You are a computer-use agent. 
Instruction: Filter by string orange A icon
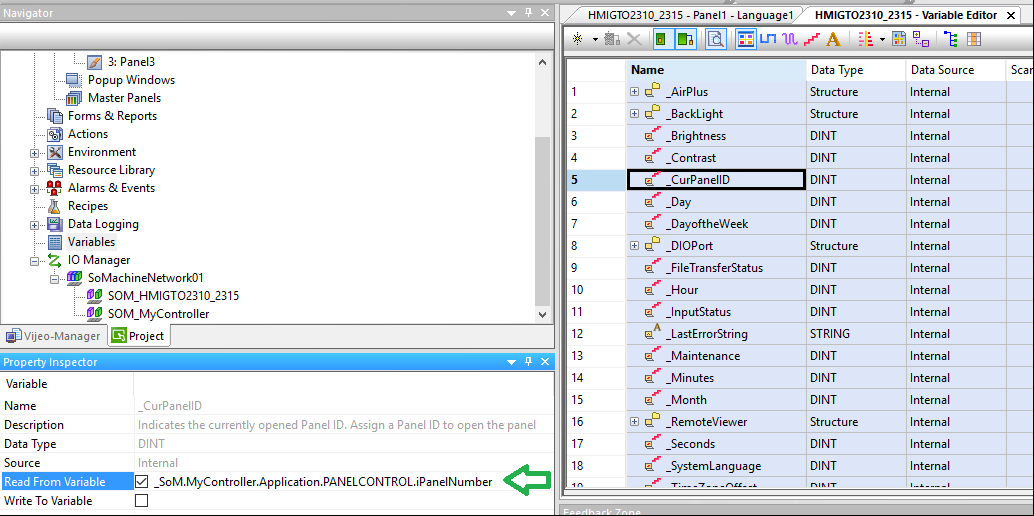(x=833, y=40)
